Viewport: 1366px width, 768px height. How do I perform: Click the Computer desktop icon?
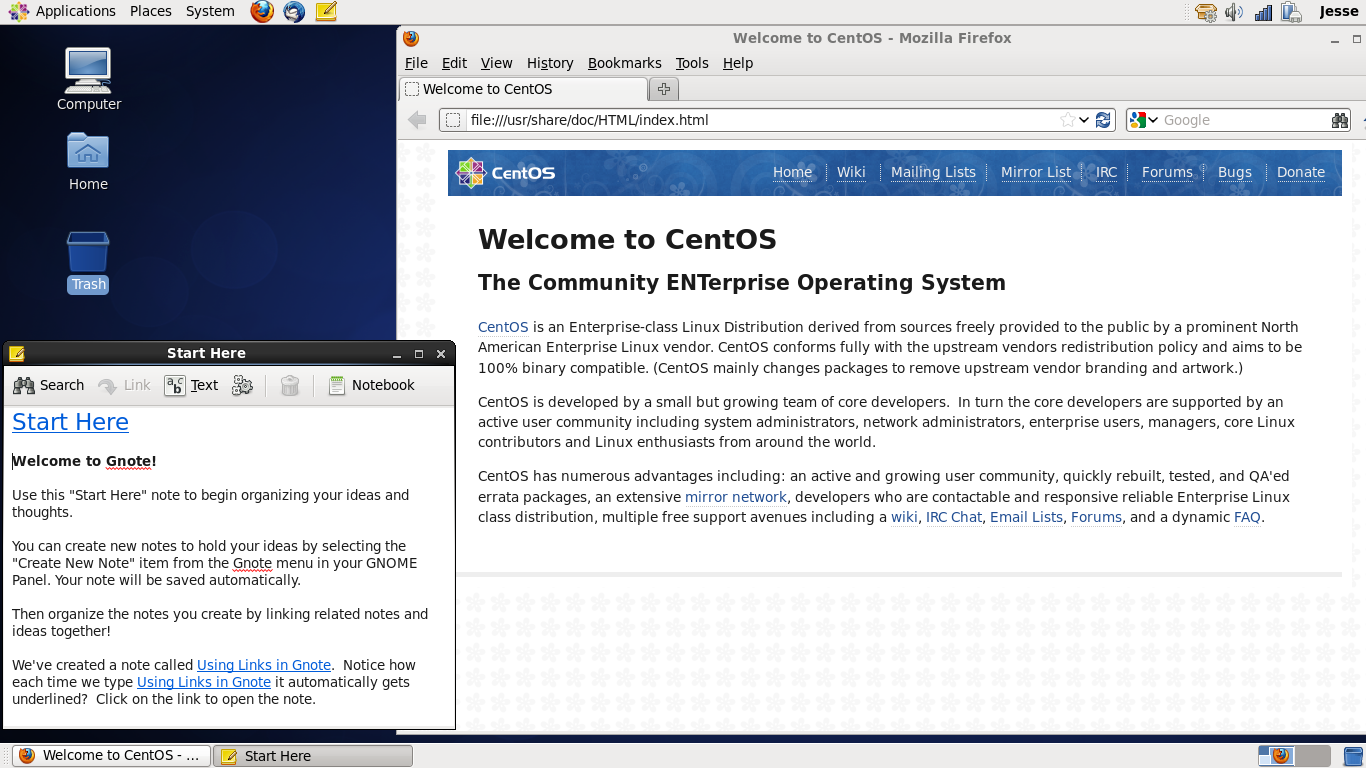(x=88, y=79)
